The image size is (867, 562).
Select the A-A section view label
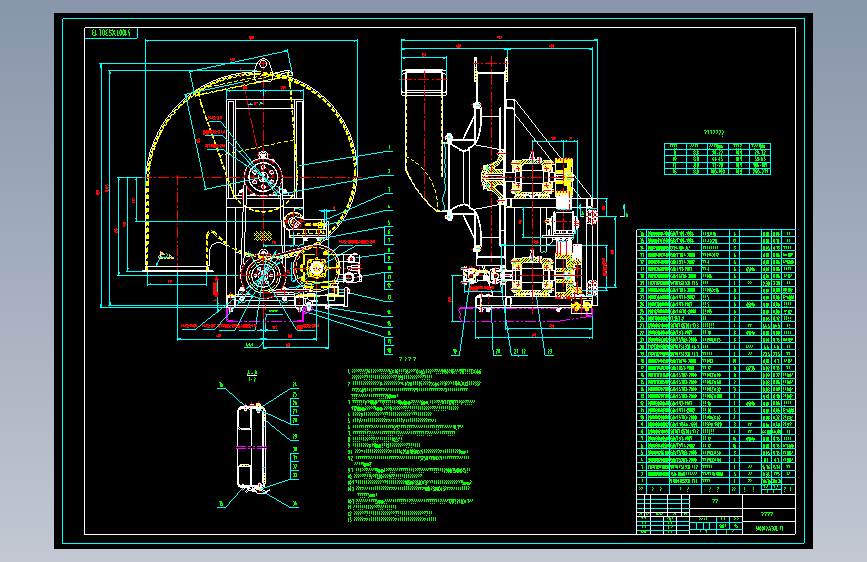(x=252, y=376)
